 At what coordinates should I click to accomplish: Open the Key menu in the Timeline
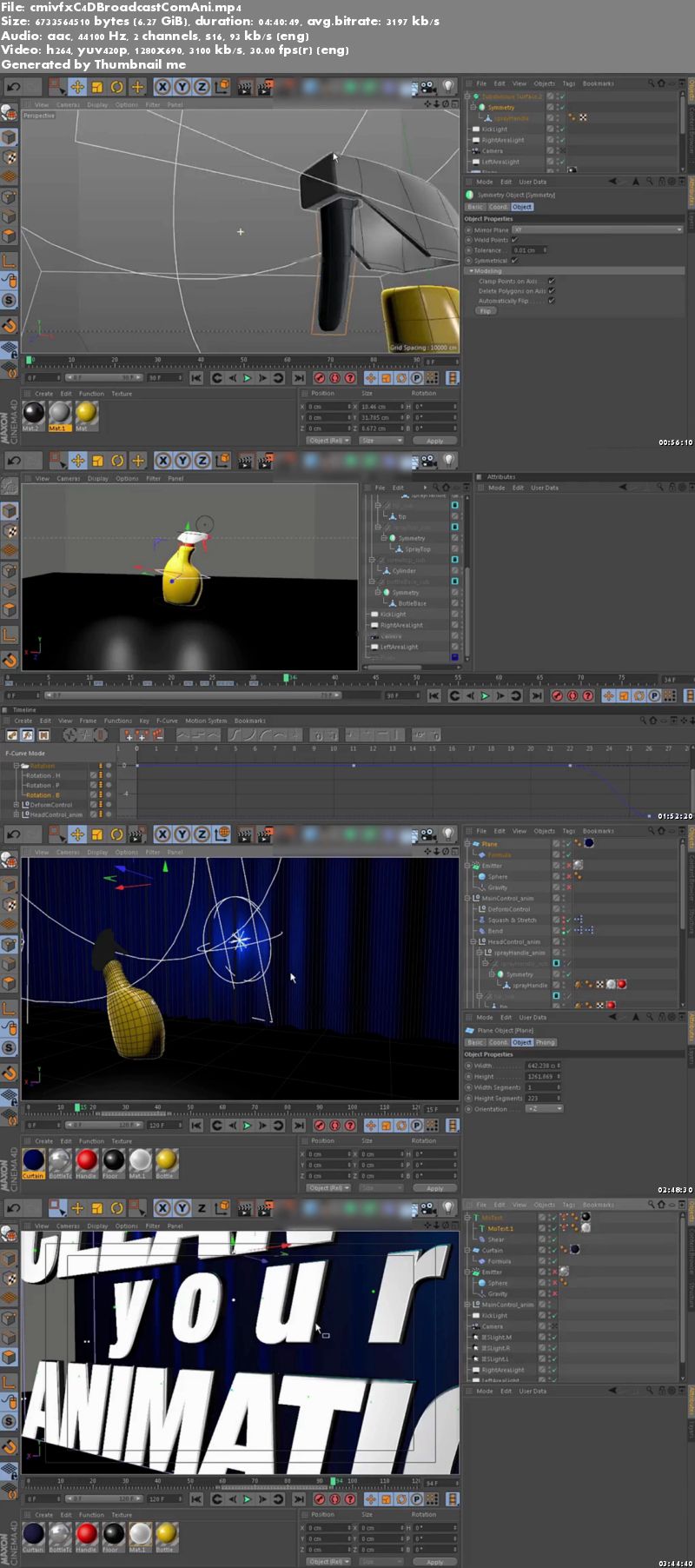[x=144, y=721]
